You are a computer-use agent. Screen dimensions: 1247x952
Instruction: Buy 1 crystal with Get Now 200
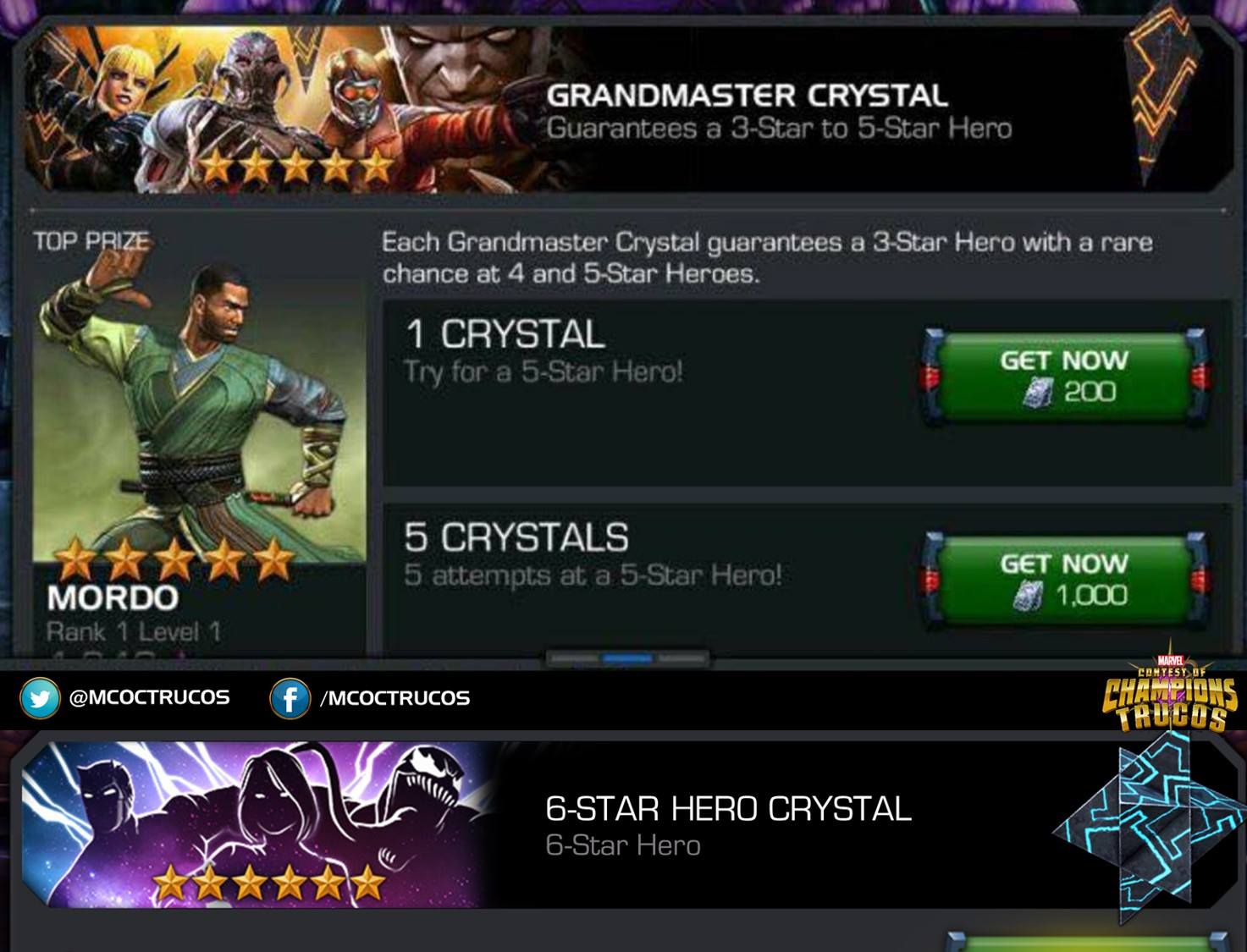(1064, 376)
